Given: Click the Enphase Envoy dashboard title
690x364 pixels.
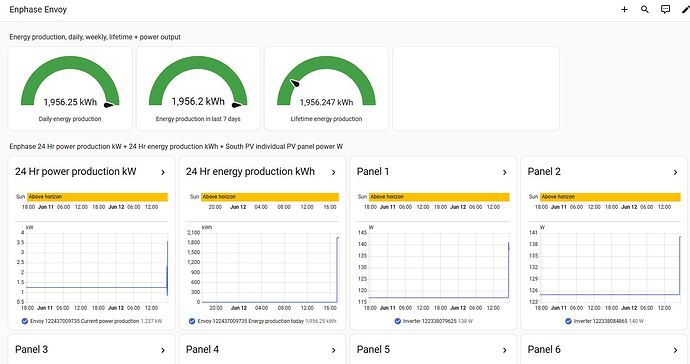Looking at the screenshot, I should [x=38, y=9].
